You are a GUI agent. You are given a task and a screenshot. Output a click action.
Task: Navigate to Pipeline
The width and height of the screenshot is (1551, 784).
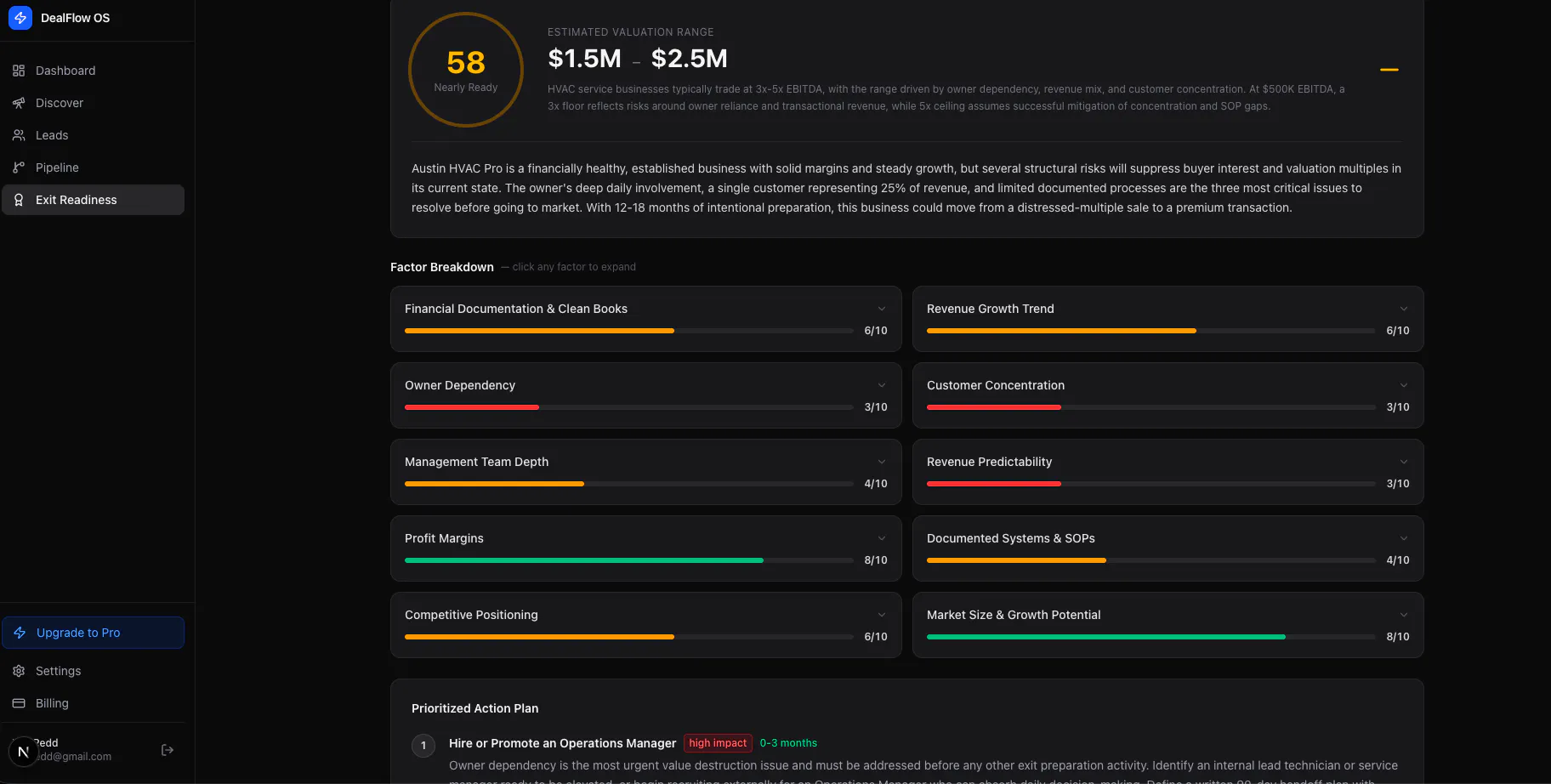pyautogui.click(x=93, y=168)
